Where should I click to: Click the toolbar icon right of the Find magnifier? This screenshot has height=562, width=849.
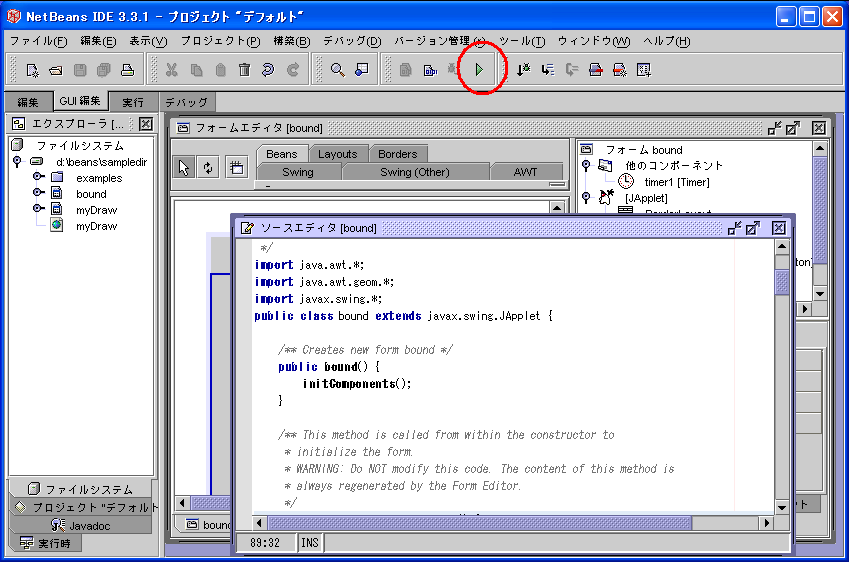(x=362, y=70)
